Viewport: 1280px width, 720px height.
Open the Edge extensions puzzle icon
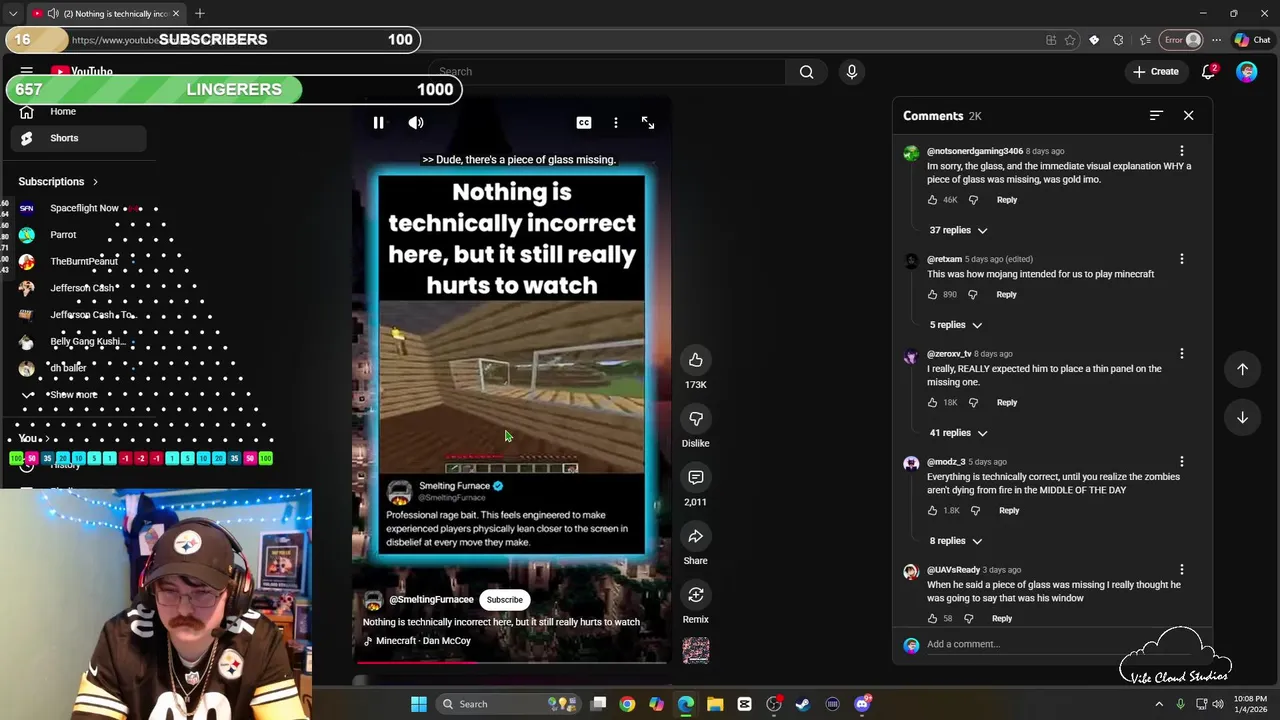click(x=1118, y=40)
